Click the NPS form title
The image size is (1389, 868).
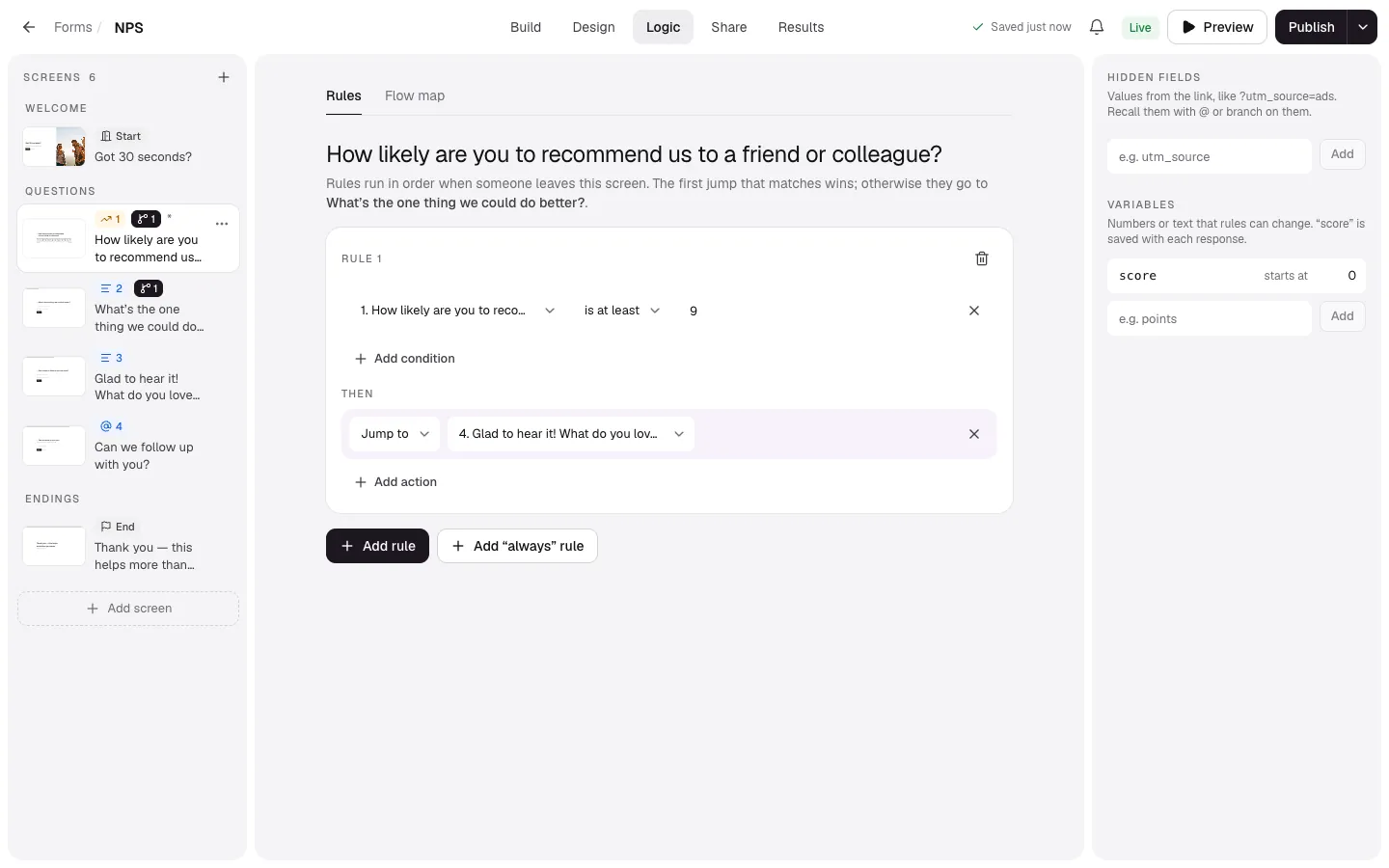[128, 27]
